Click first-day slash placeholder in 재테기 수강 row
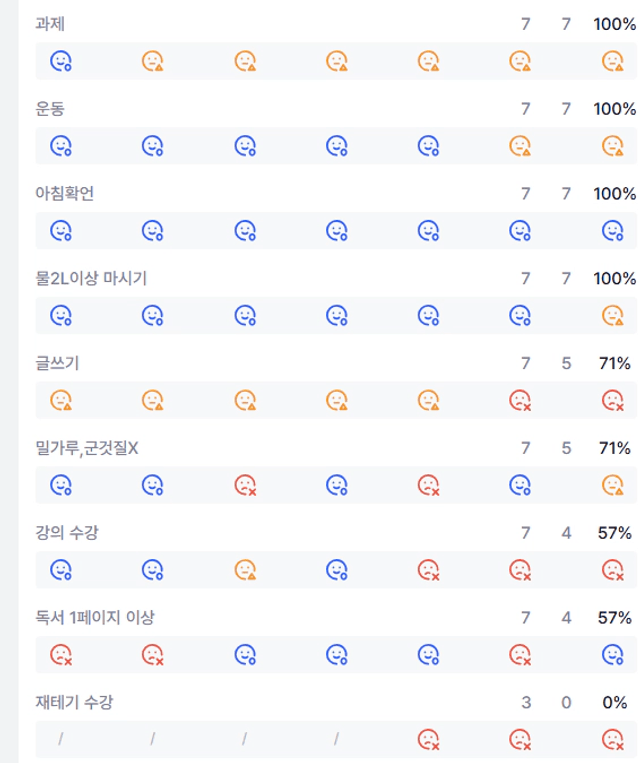640x763 pixels. 61,740
